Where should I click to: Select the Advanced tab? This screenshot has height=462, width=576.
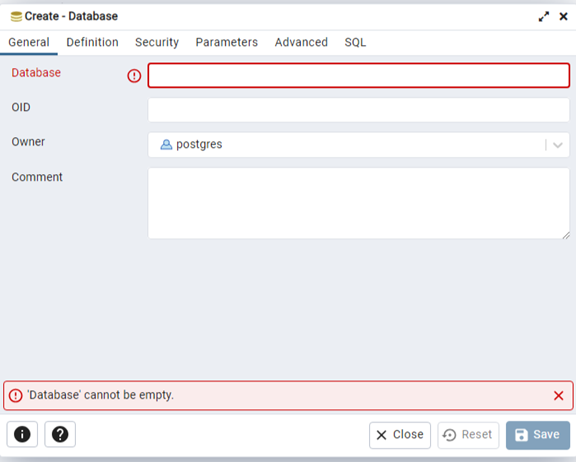[301, 42]
